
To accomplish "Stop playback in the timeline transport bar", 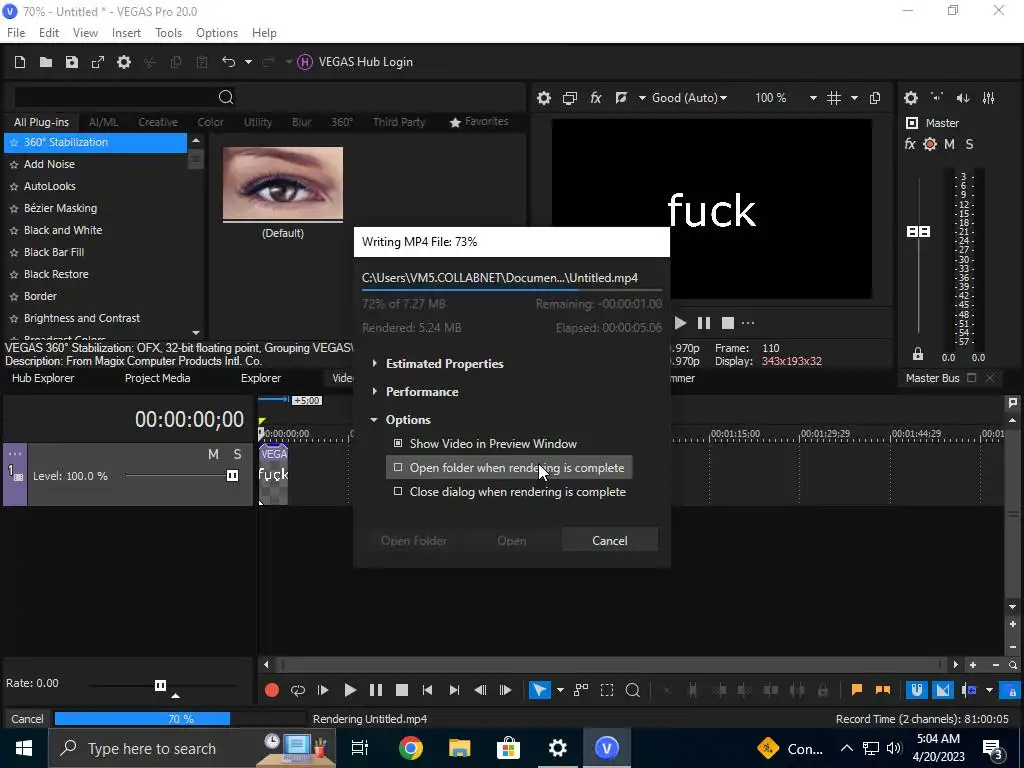I will 402,690.
